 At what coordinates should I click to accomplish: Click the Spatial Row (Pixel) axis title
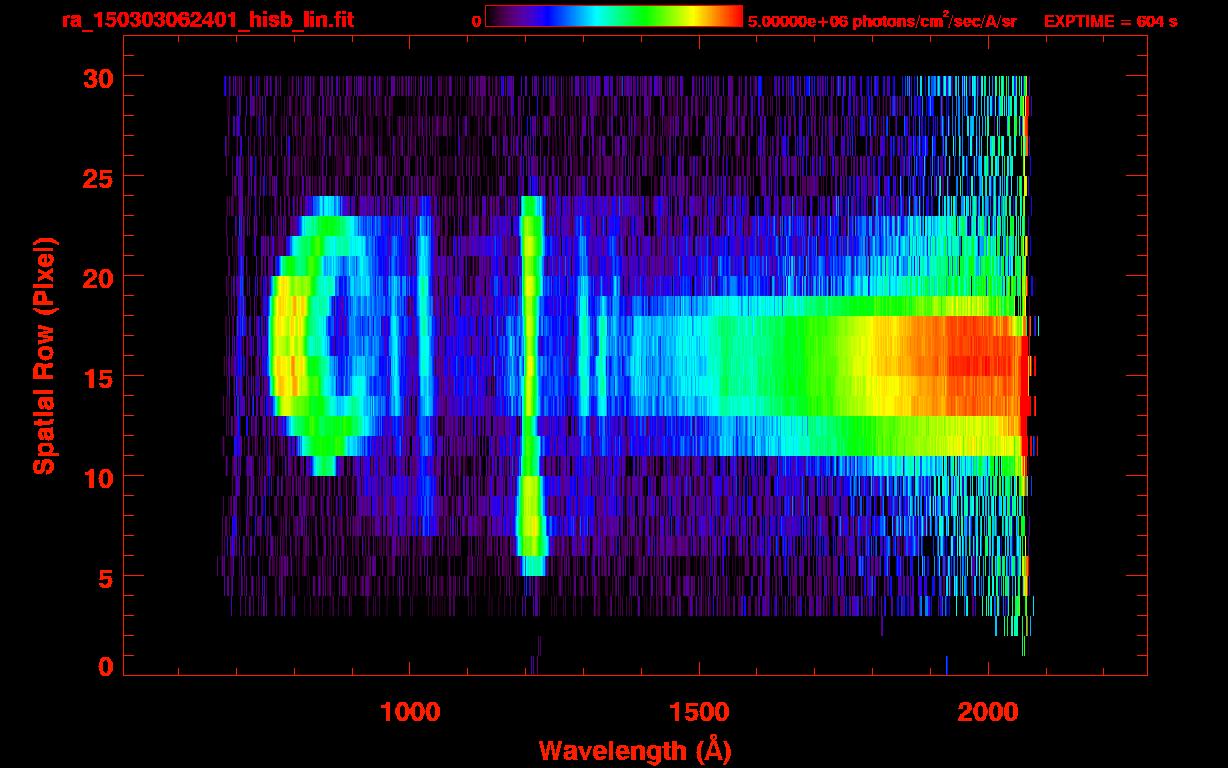click(43, 355)
